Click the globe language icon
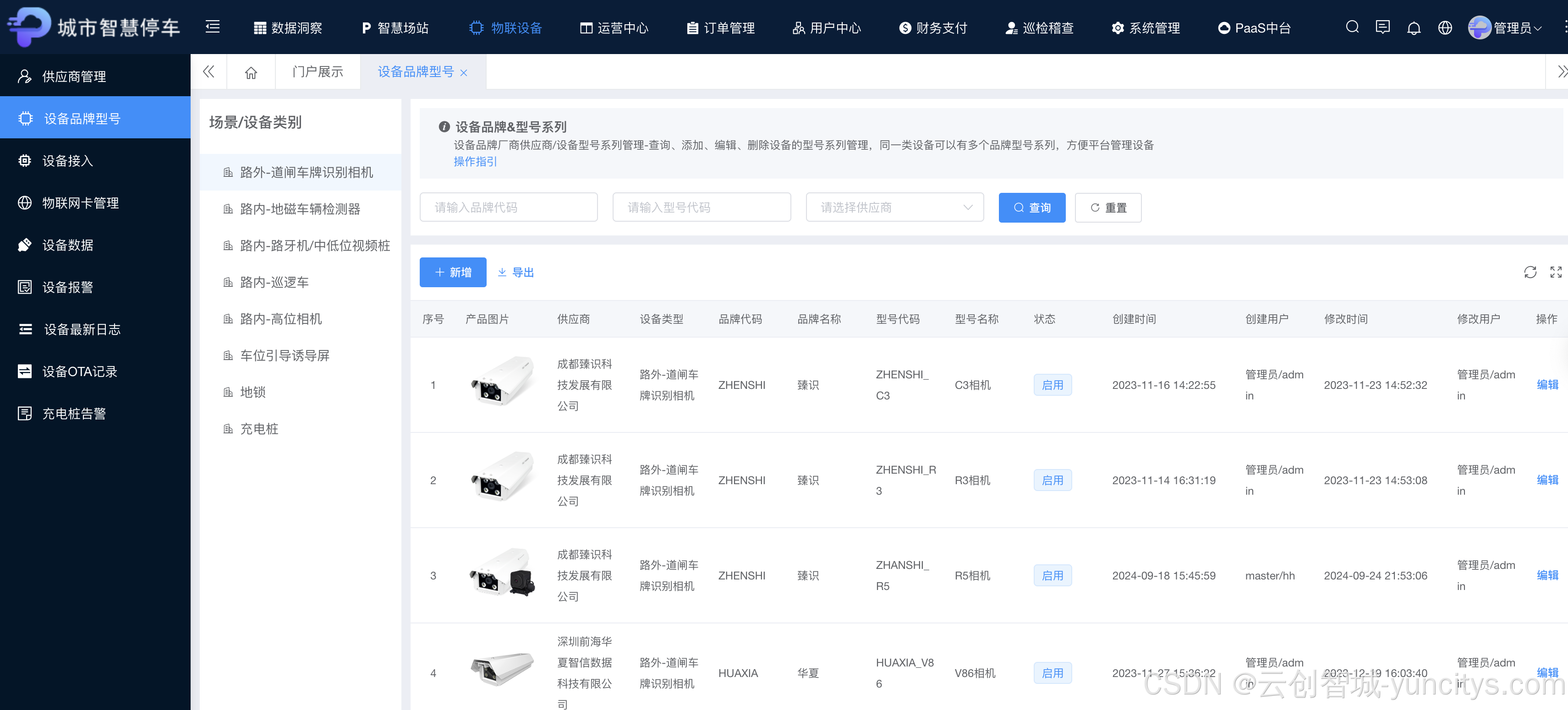 coord(1444,28)
